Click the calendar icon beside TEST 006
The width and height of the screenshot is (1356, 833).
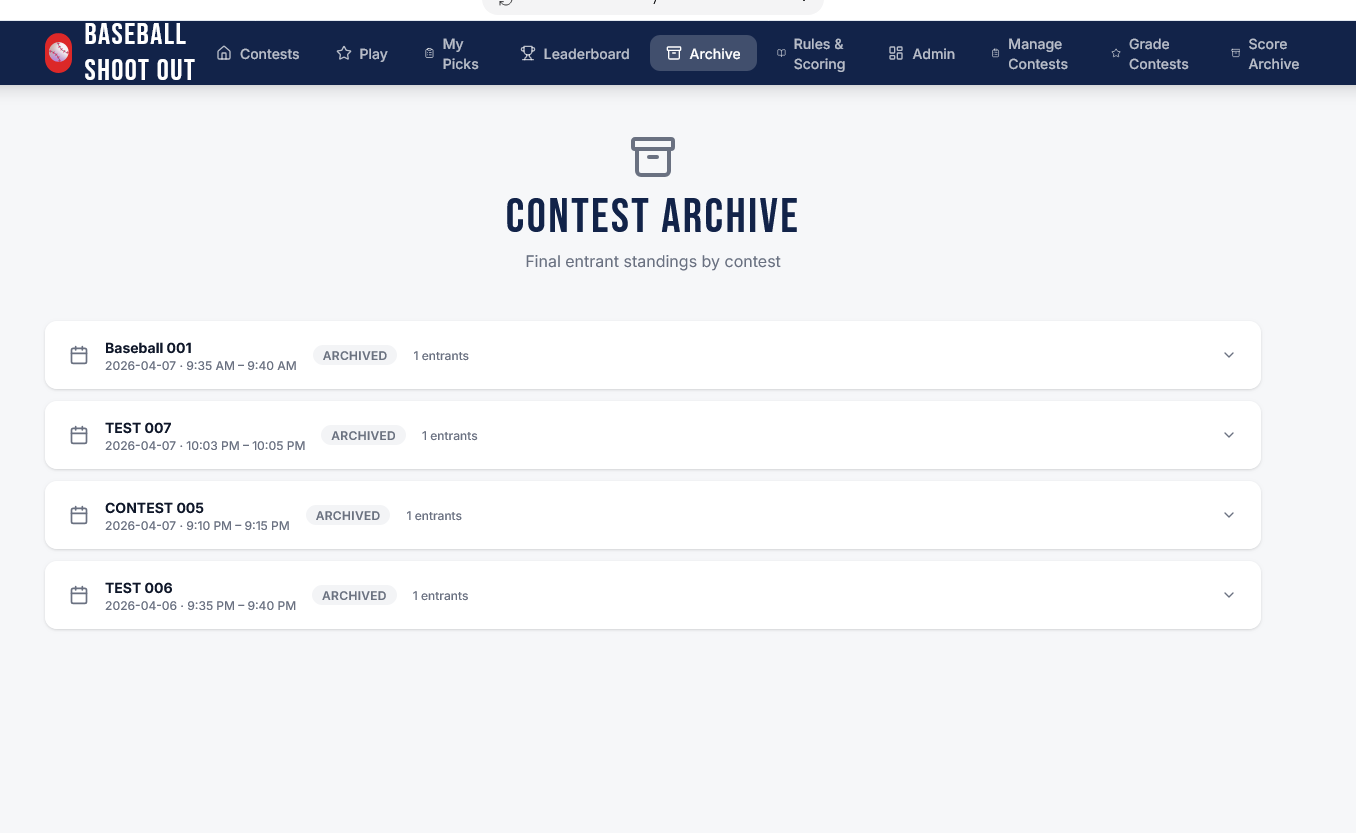tap(79, 595)
